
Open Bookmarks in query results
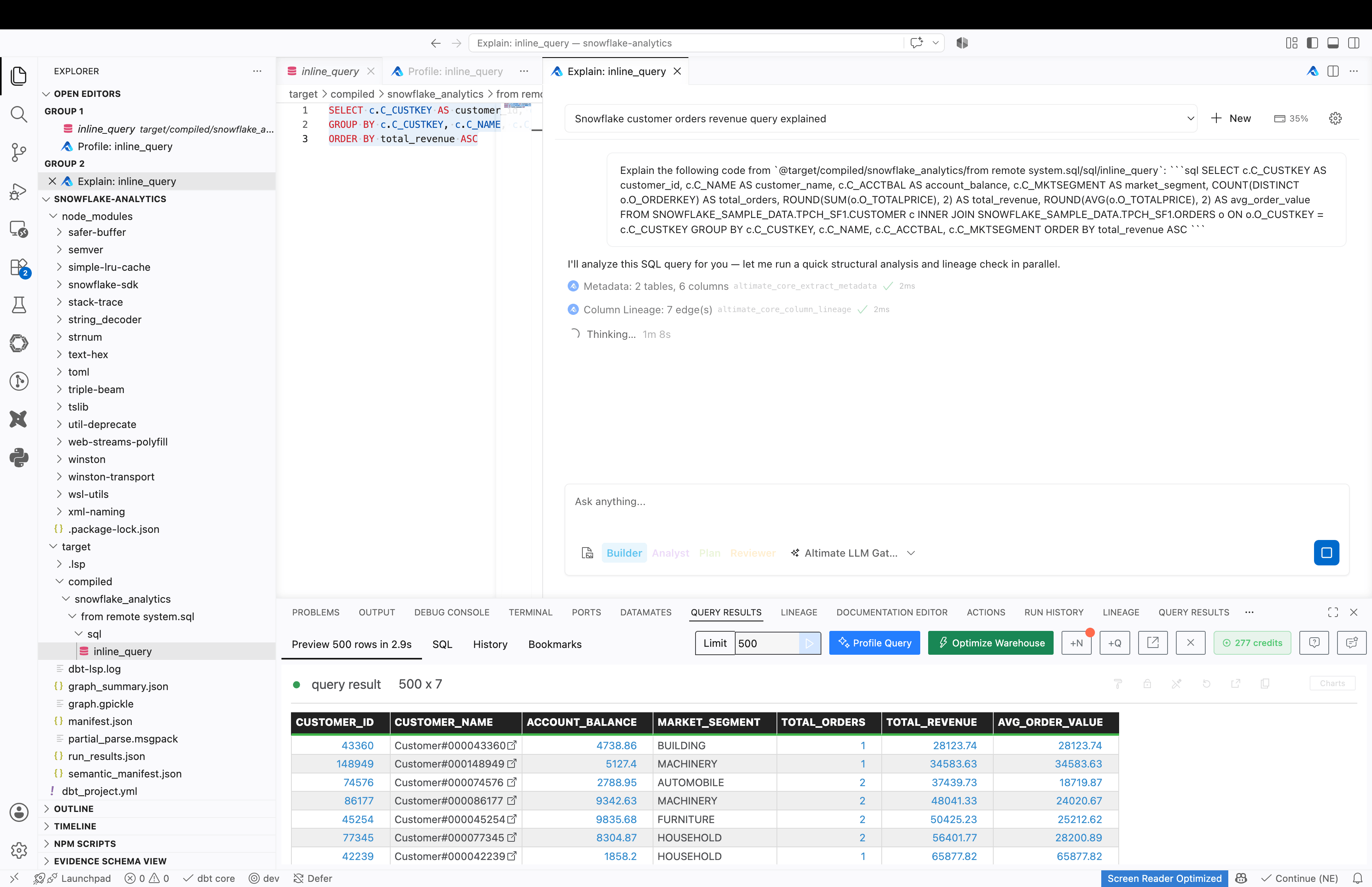555,644
